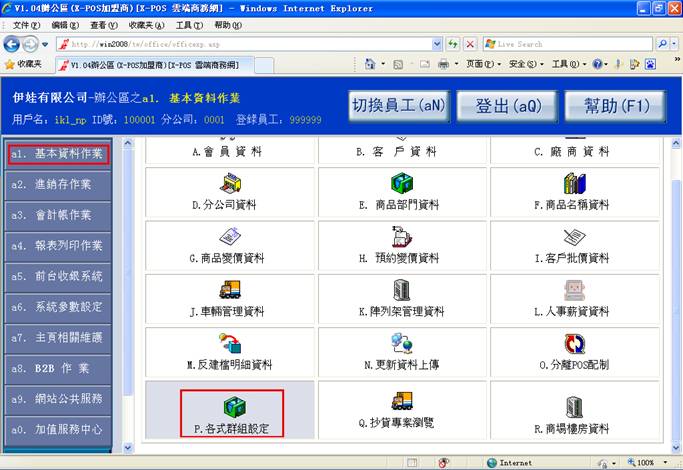
Task: Open the D.分公司資料 branch icon
Action: (x=231, y=183)
